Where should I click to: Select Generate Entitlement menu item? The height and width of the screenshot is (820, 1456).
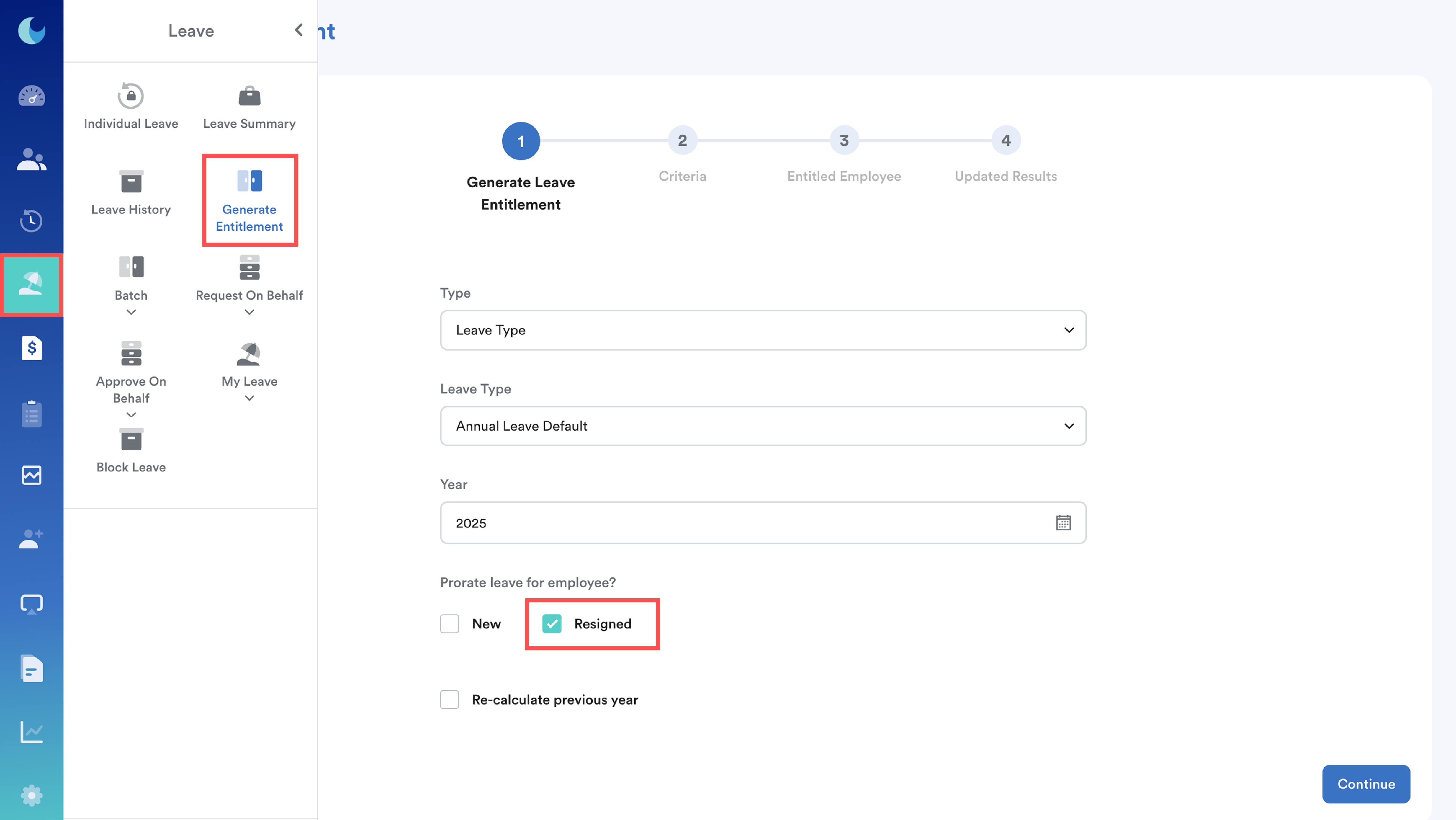pyautogui.click(x=249, y=200)
